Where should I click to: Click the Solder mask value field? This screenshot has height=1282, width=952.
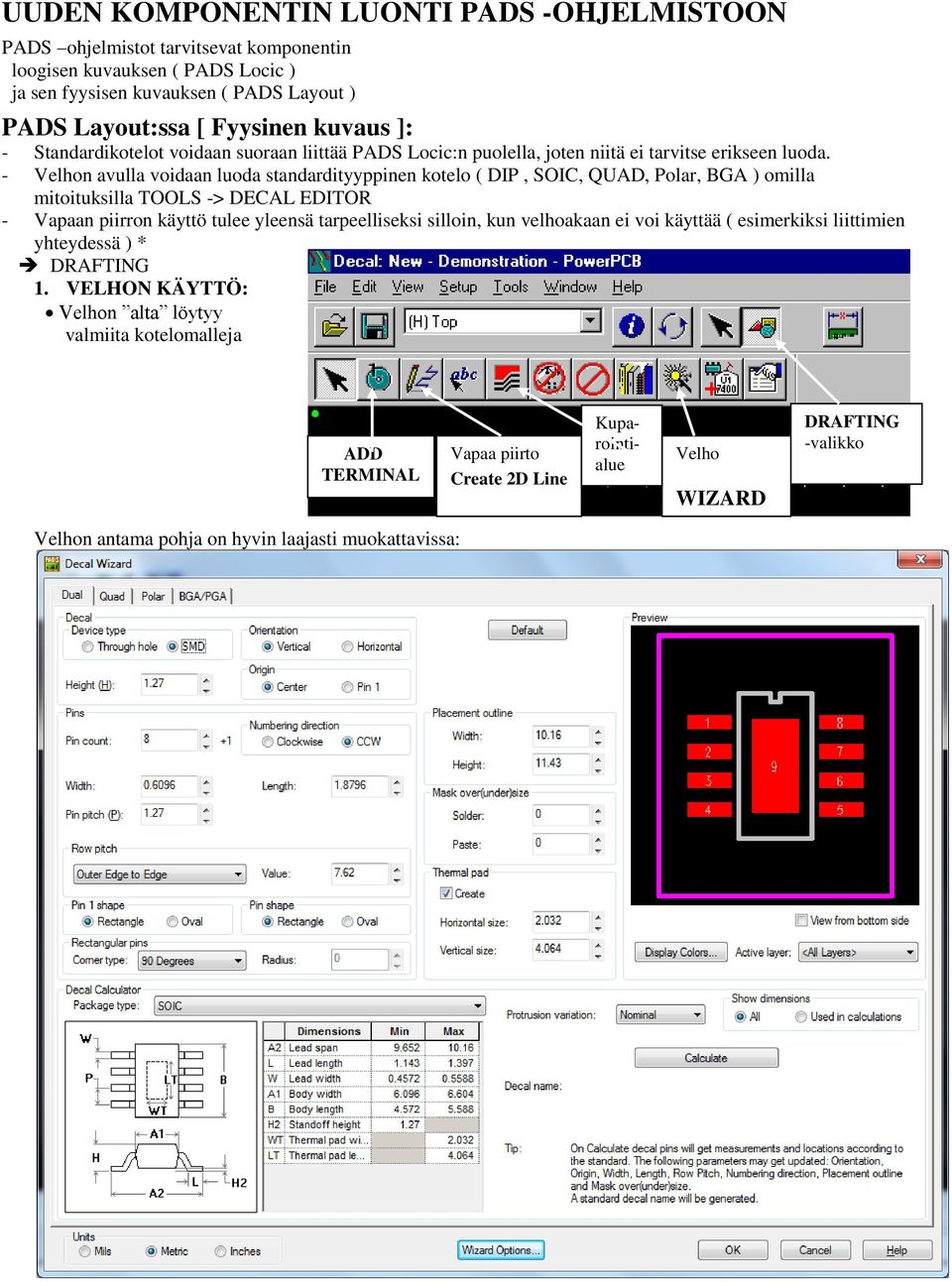[x=561, y=815]
